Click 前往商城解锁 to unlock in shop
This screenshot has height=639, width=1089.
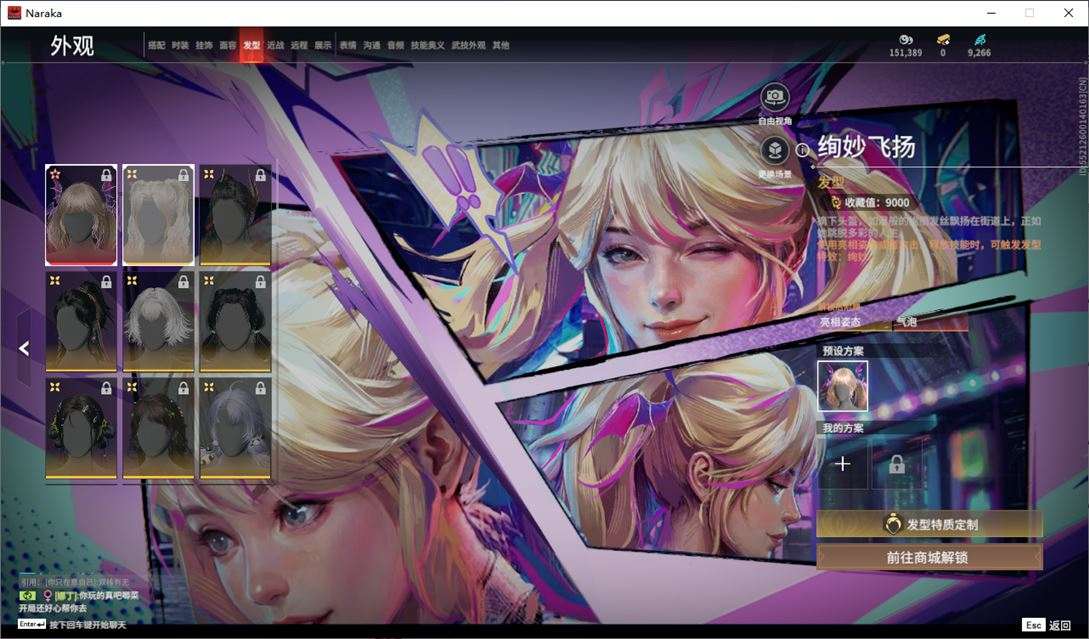[929, 557]
